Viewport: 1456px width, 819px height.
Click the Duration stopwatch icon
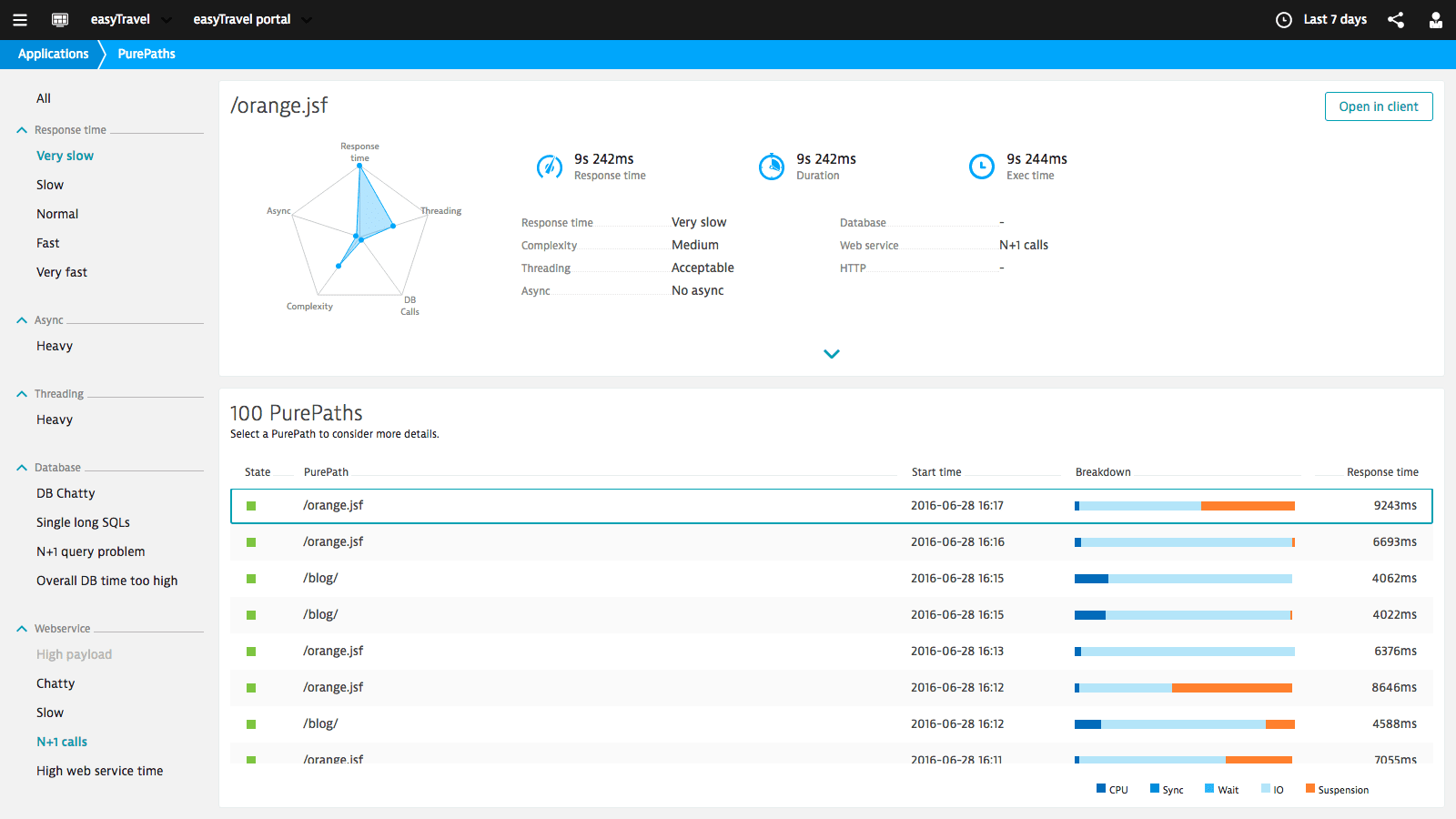[772, 167]
